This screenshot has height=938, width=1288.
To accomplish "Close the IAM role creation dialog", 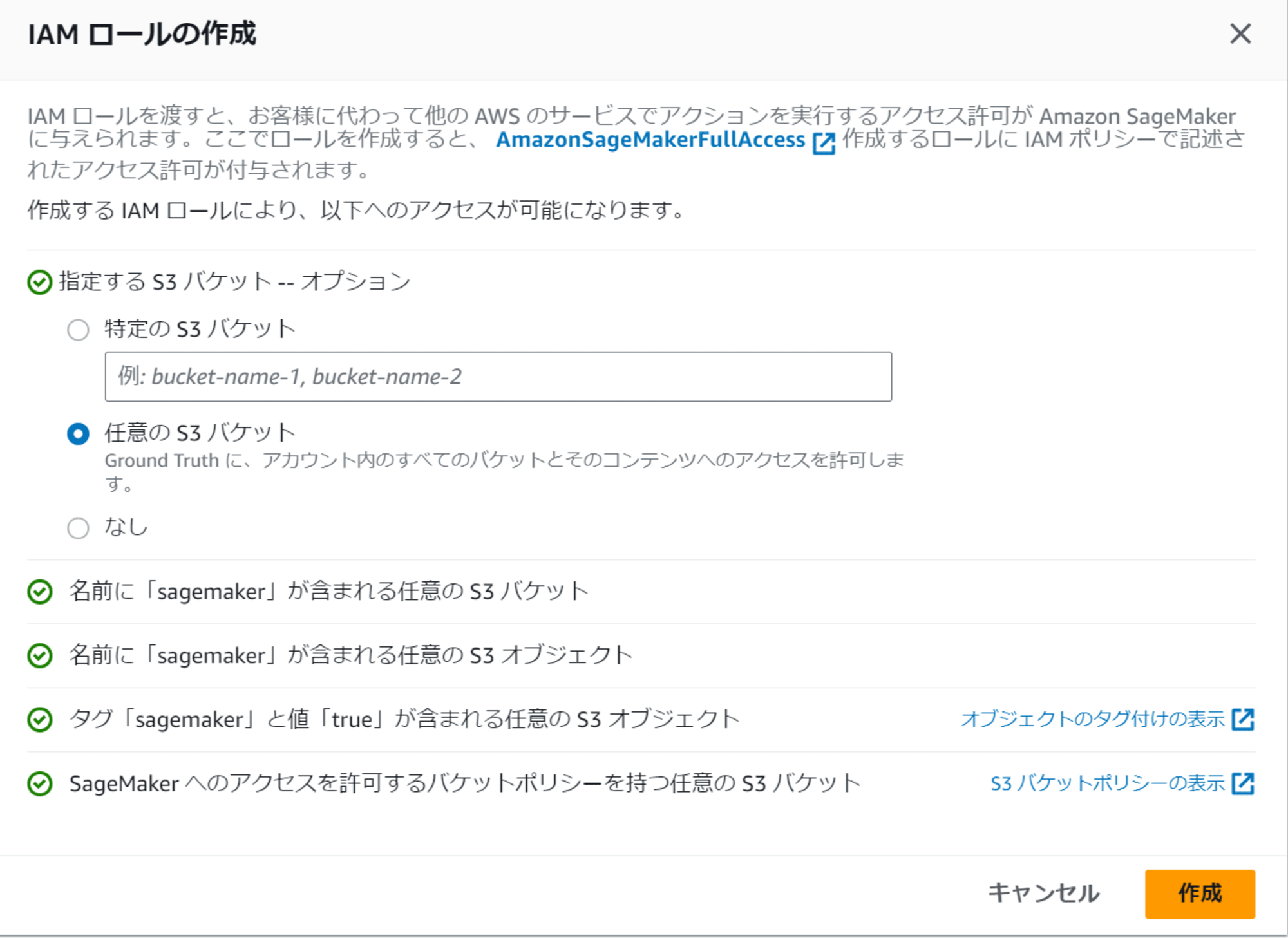I will [1240, 34].
